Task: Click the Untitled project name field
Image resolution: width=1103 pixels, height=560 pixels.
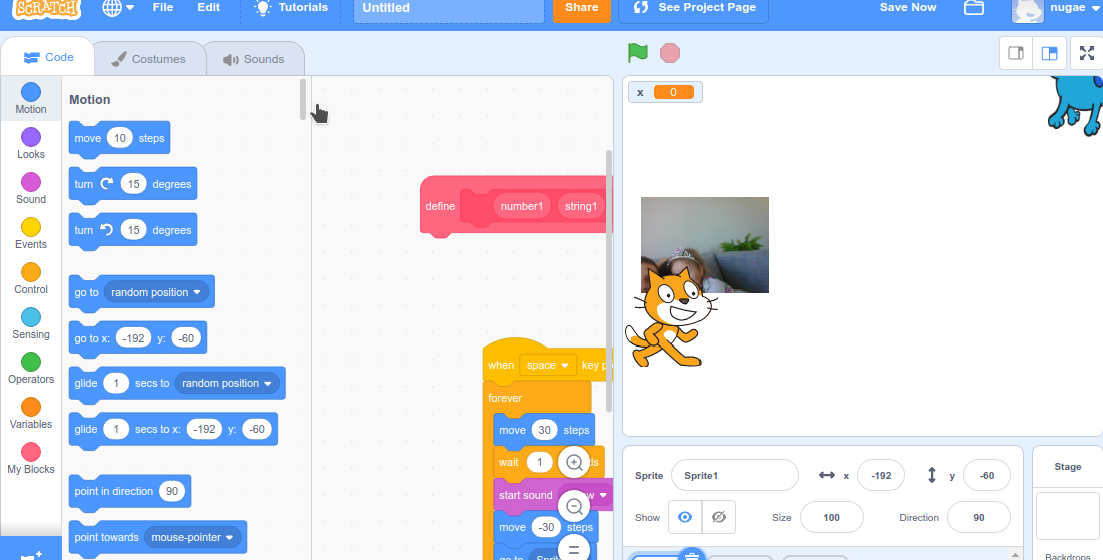Action: (449, 9)
